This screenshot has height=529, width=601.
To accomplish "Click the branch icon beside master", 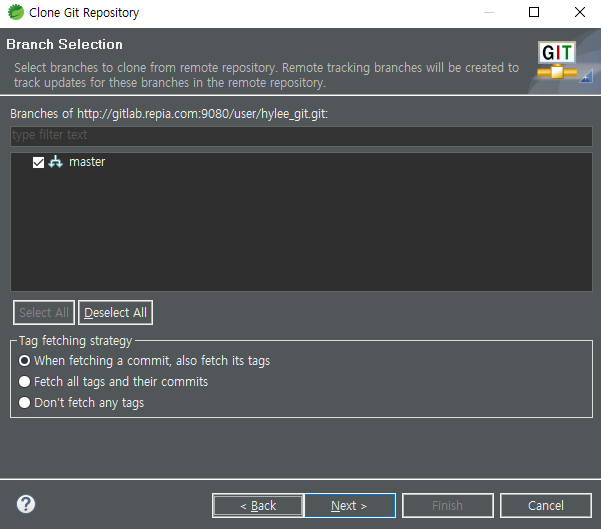I will click(x=56, y=162).
